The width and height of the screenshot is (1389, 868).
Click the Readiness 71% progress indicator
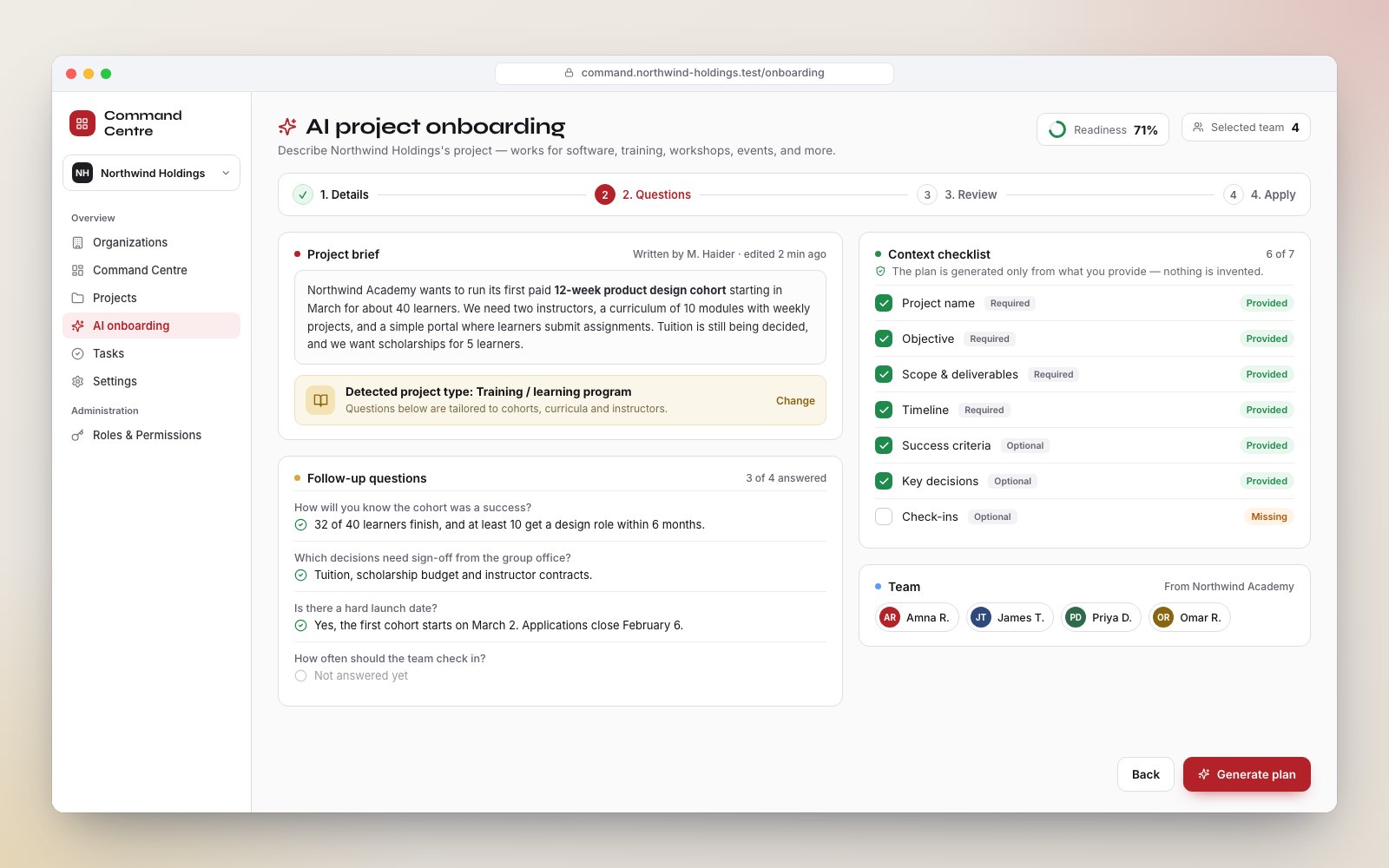pos(1103,129)
